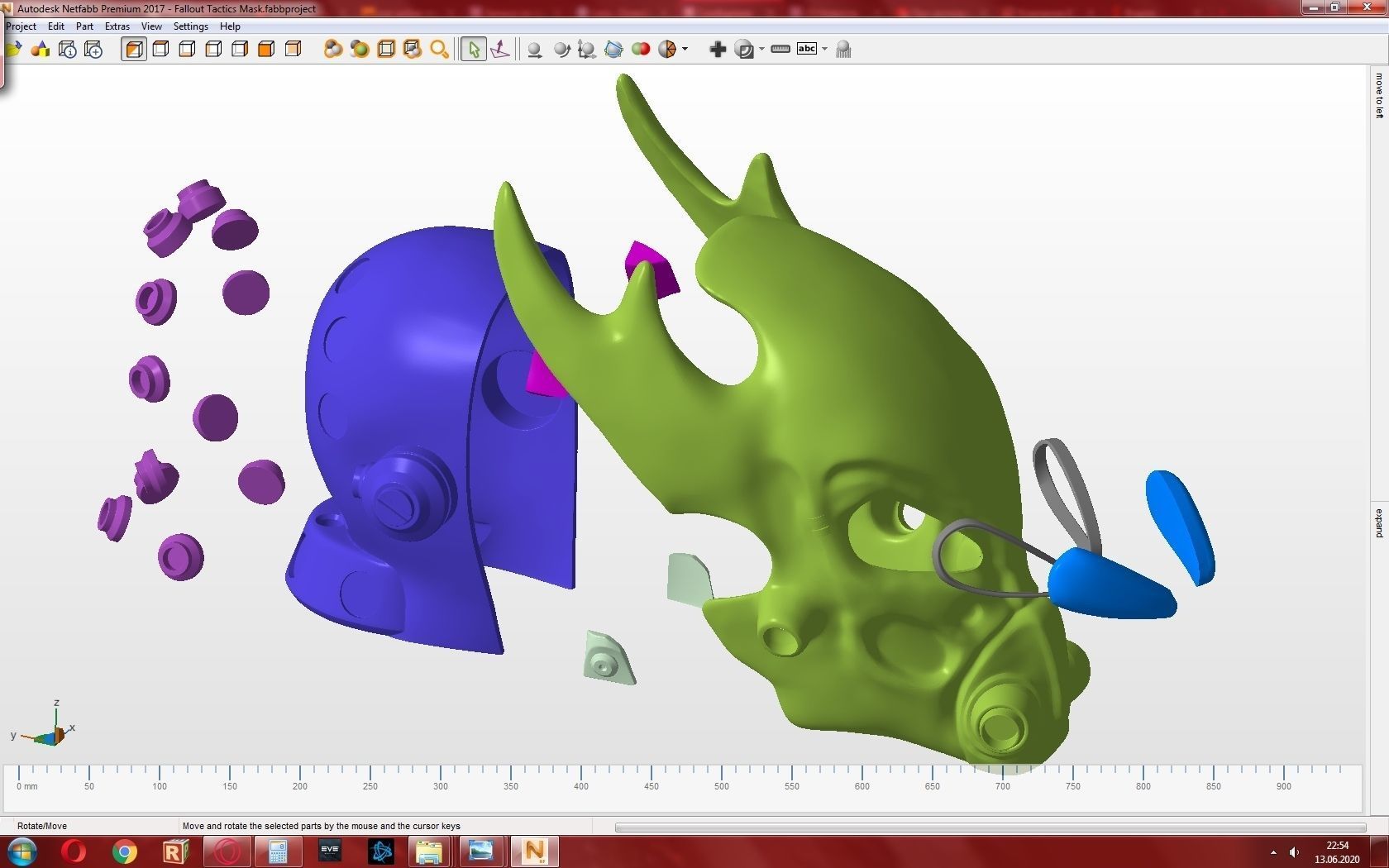This screenshot has height=868, width=1389.
Task: Open Opera browser from taskbar
Action: [74, 851]
